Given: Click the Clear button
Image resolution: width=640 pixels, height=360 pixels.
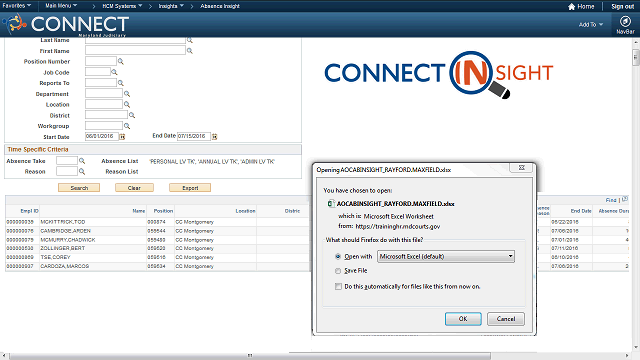Looking at the screenshot, I should tap(134, 188).
